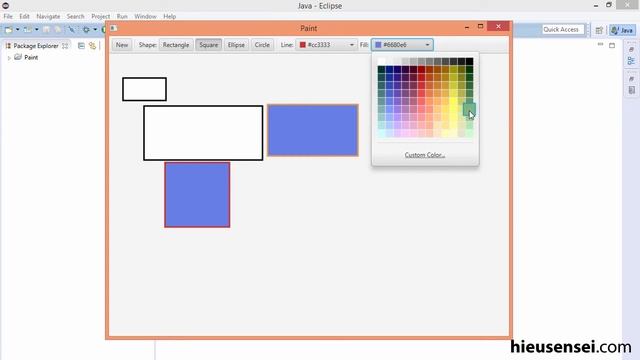Open the New wizard dropdown arrow in Eclipse

point(17,30)
